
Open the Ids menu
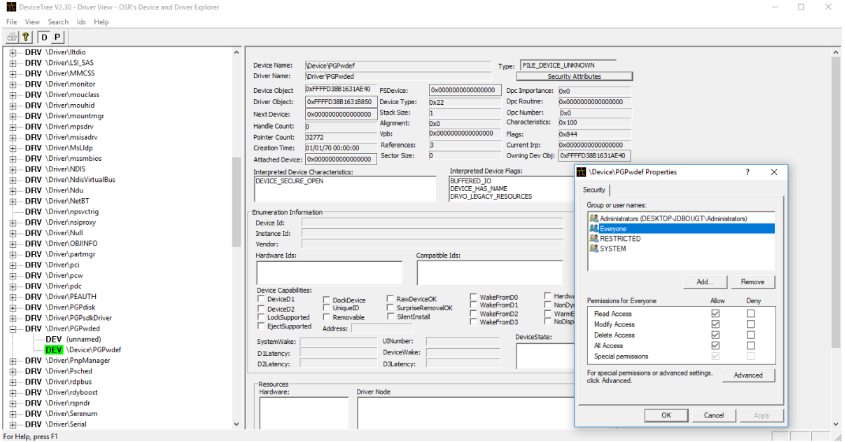[81, 21]
